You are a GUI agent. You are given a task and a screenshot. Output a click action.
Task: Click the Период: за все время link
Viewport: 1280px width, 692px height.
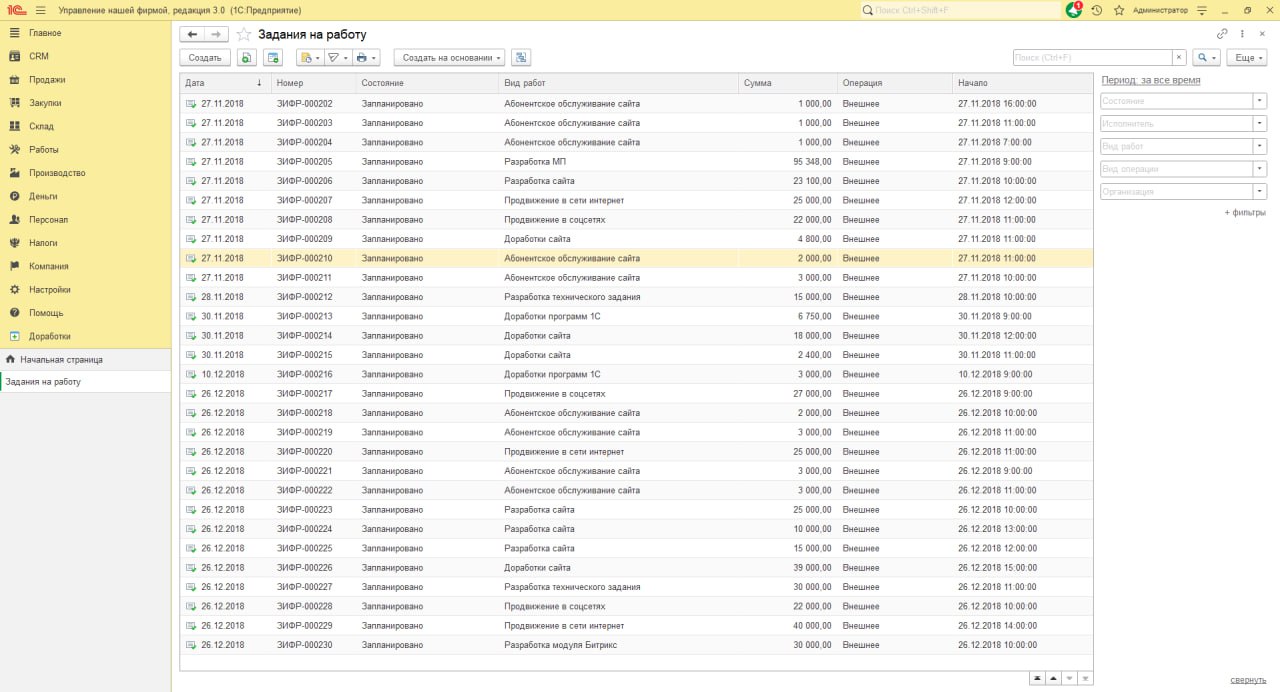(x=1150, y=80)
